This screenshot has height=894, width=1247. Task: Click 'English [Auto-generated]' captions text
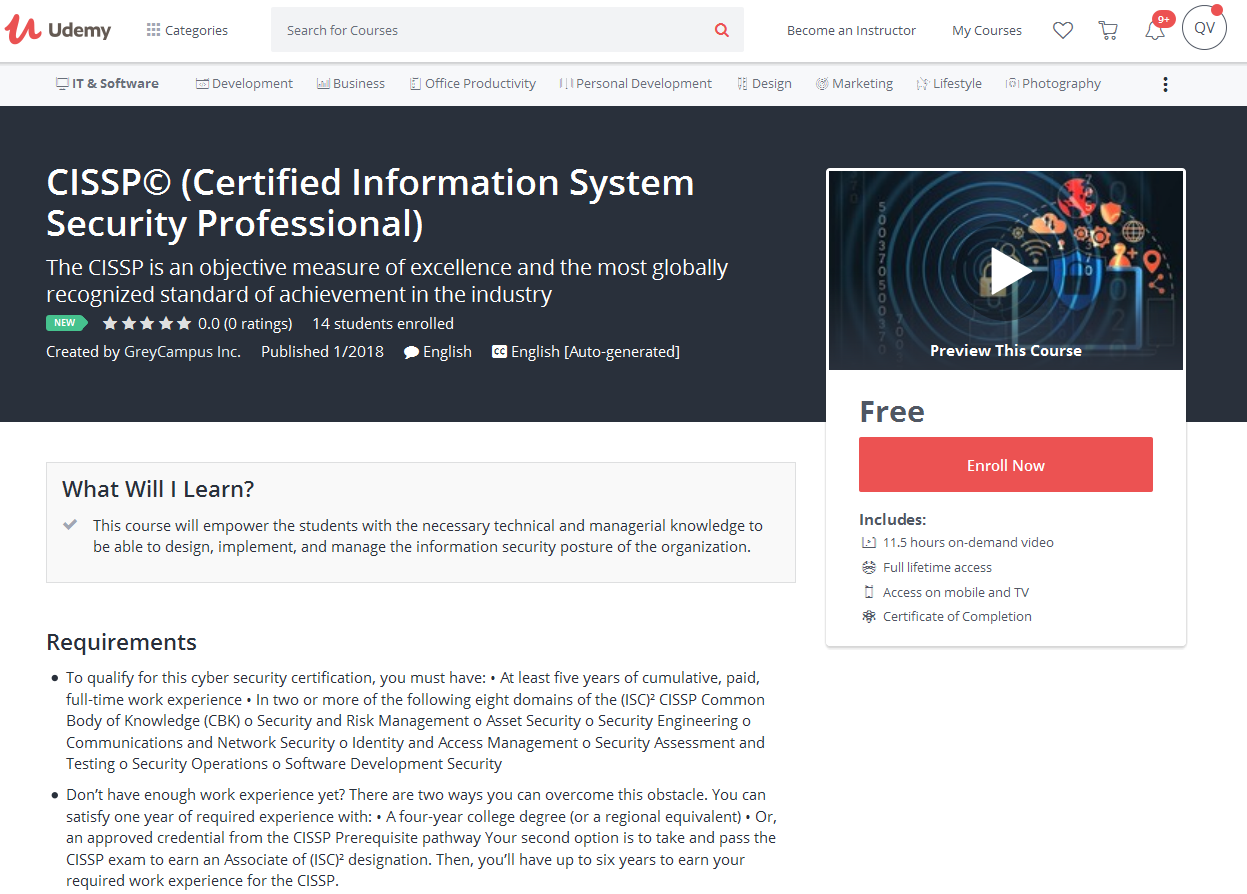(595, 352)
